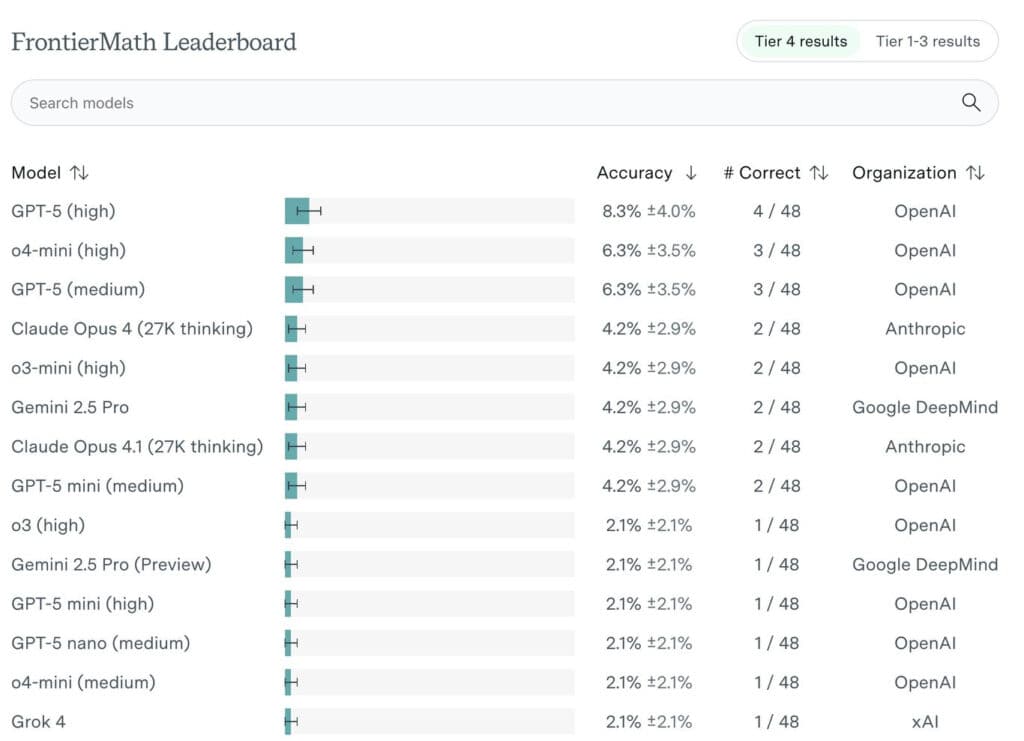Sort by Organization column arrows
Screen dimensions: 1024x741
click(x=975, y=172)
